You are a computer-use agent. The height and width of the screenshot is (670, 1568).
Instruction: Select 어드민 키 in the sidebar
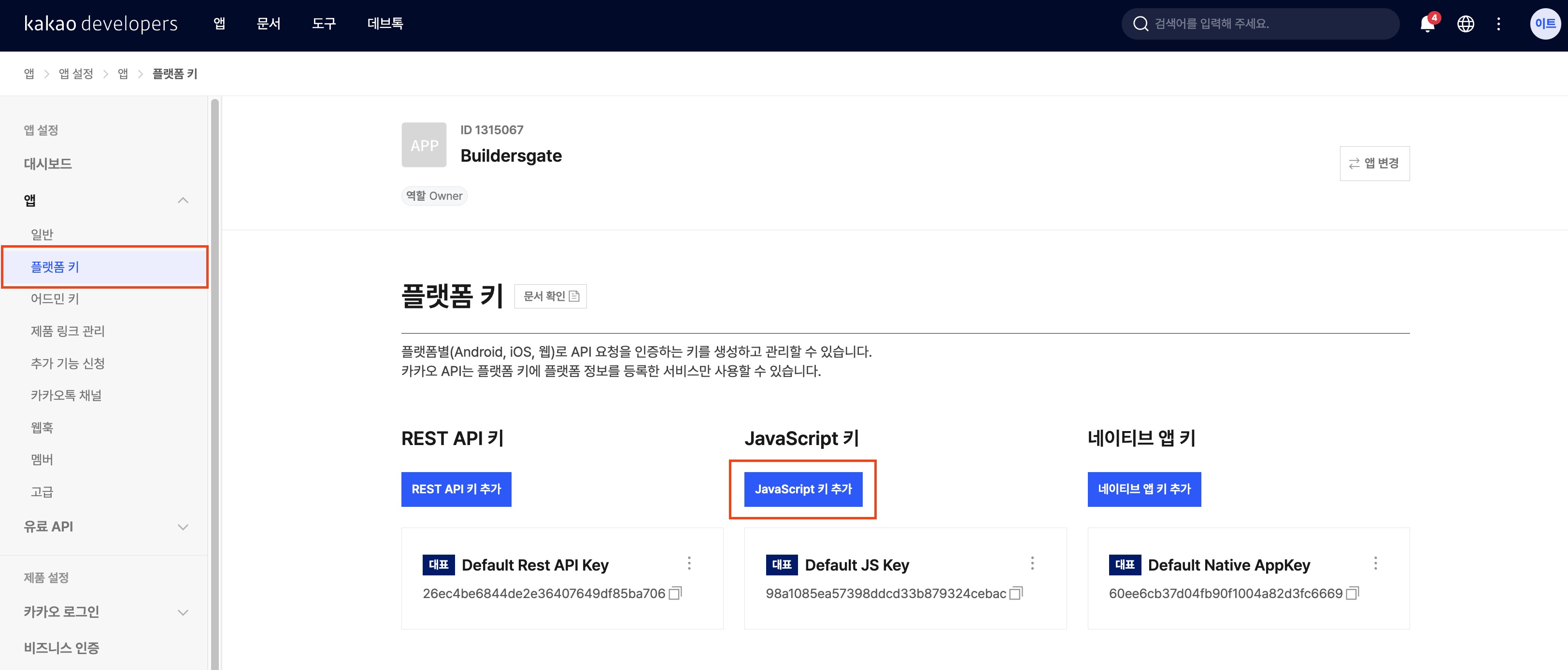click(x=55, y=298)
